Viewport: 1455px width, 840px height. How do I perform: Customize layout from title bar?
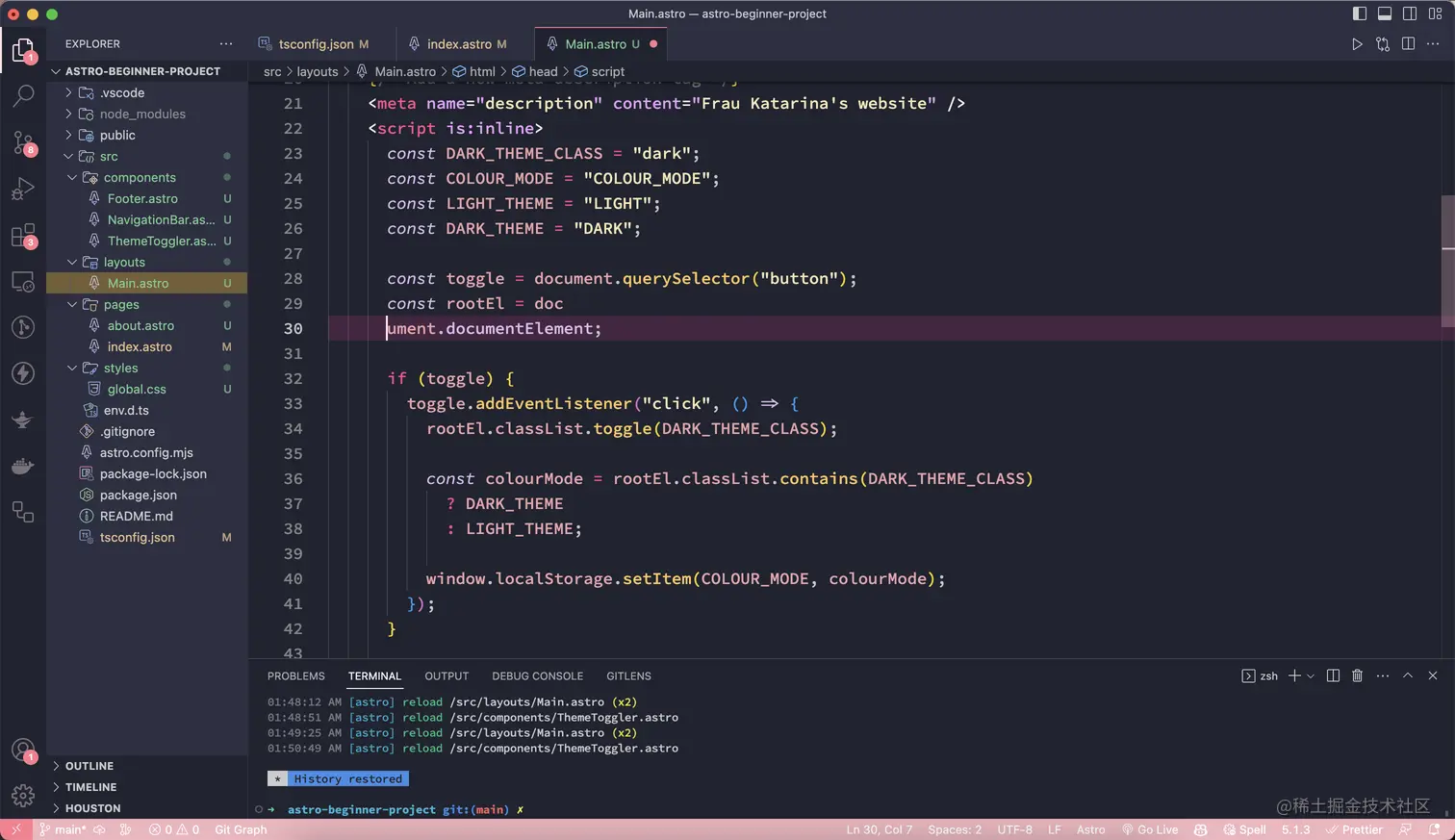click(1435, 13)
